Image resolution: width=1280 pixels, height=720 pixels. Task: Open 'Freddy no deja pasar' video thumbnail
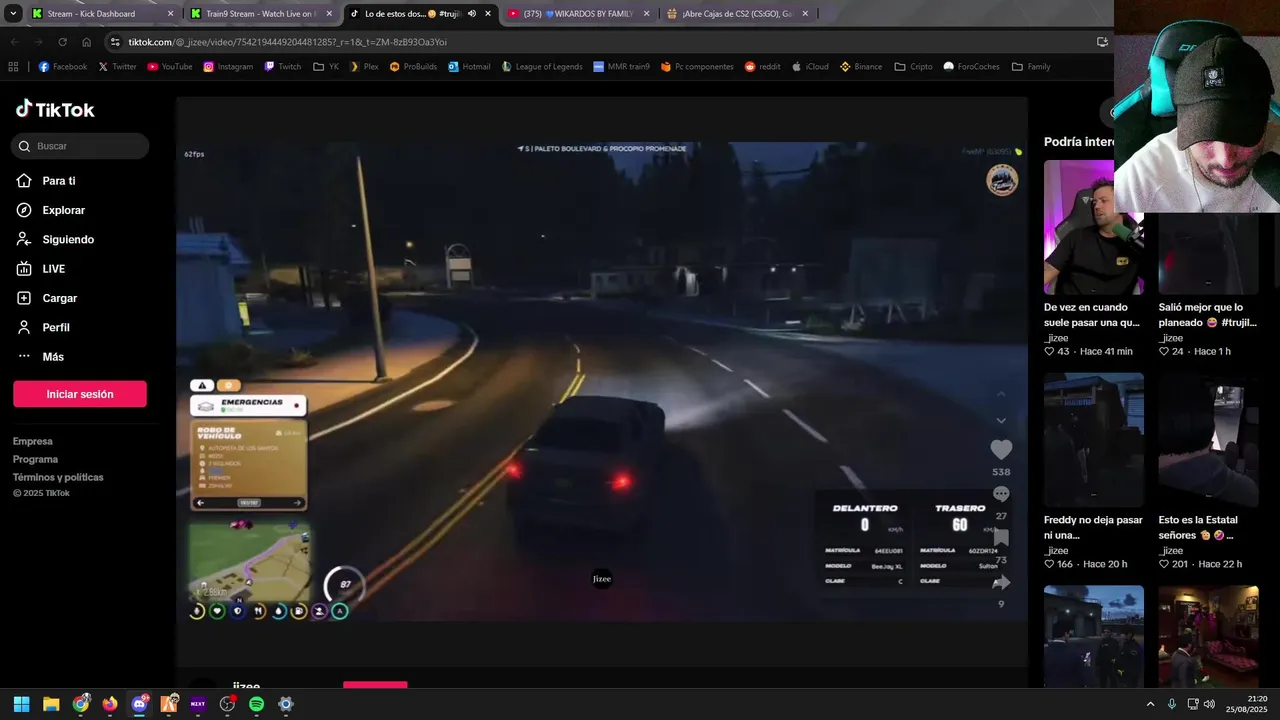pyautogui.click(x=1094, y=440)
